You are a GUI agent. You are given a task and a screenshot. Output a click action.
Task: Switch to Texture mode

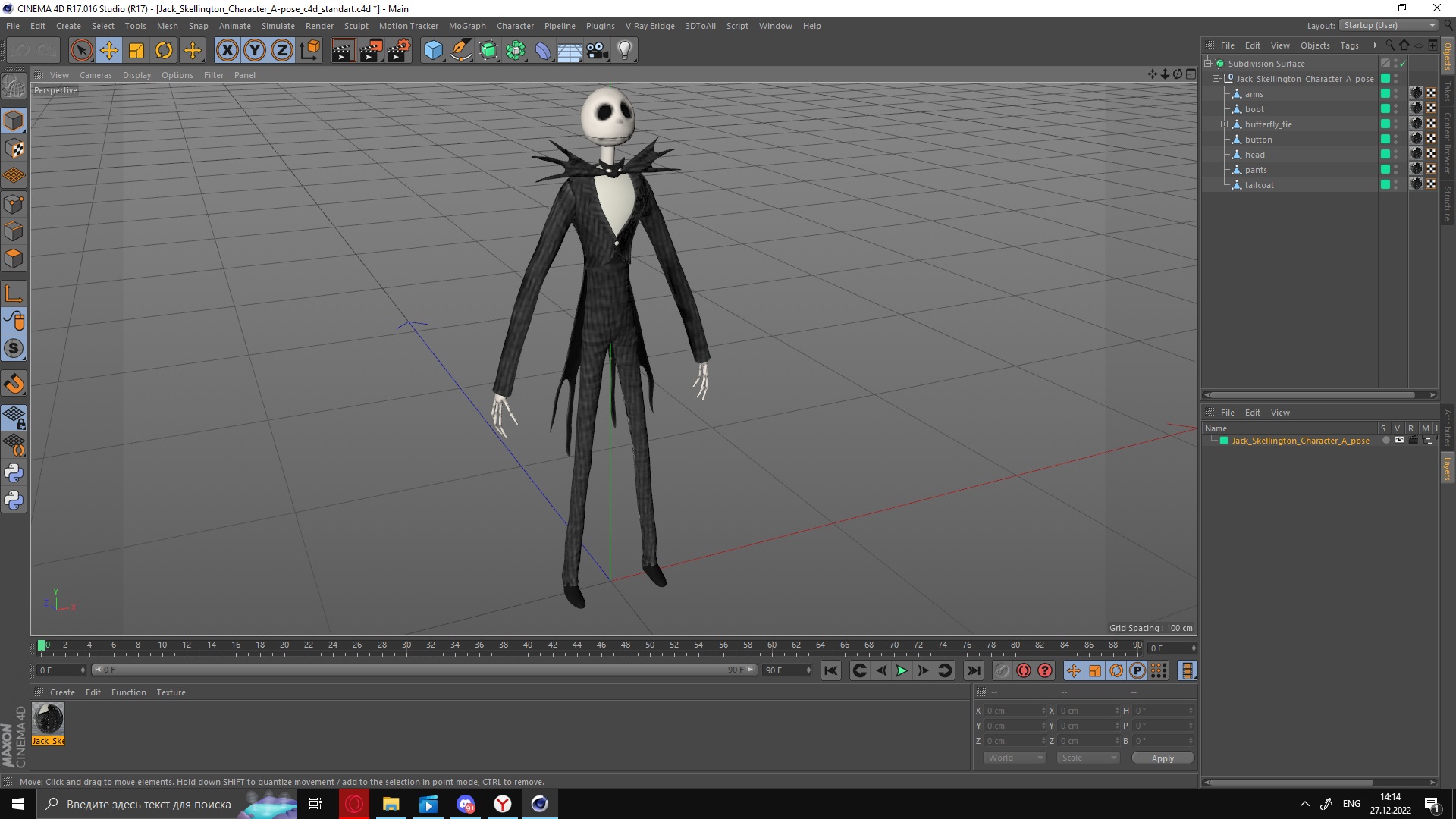click(x=14, y=149)
